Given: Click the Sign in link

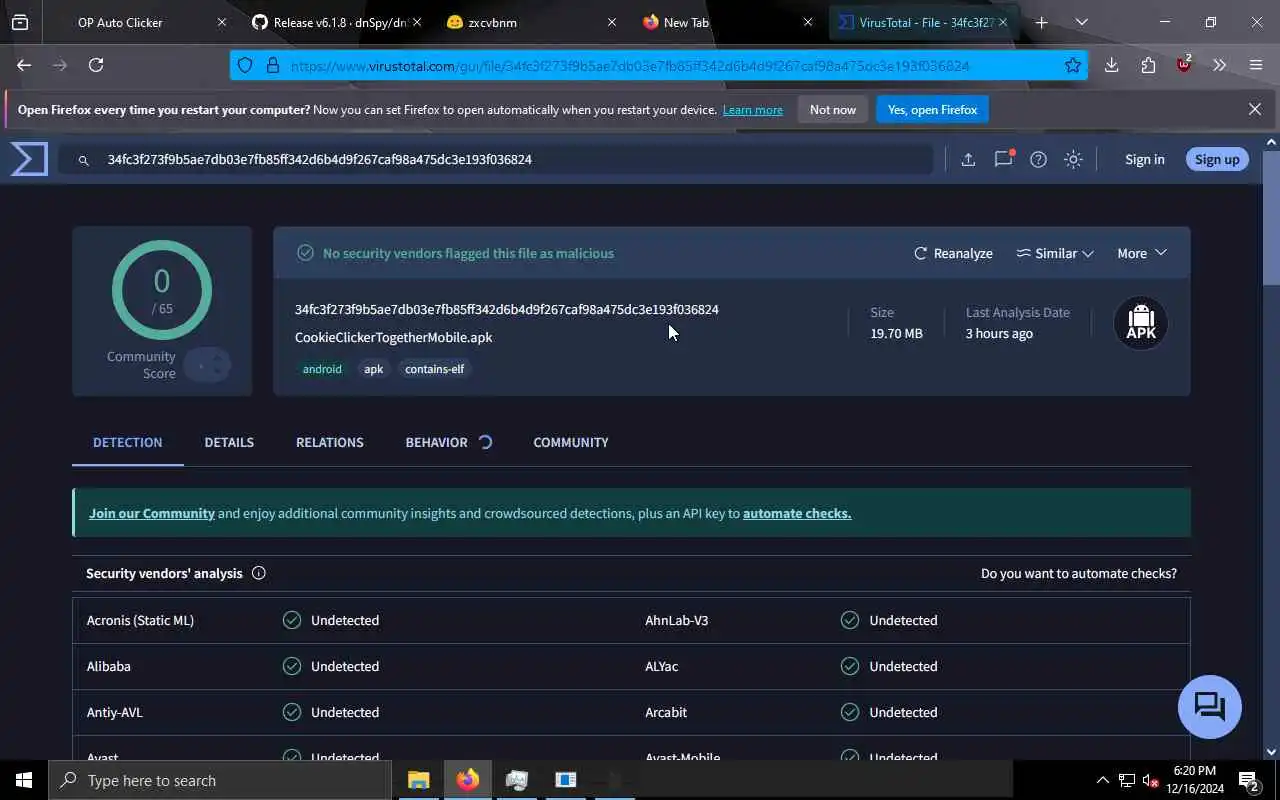Looking at the screenshot, I should pos(1144,159).
